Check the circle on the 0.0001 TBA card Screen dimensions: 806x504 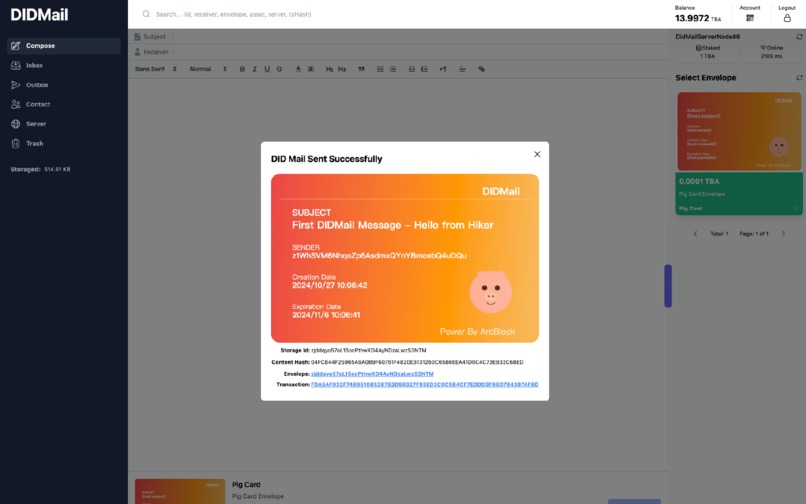[x=796, y=208]
